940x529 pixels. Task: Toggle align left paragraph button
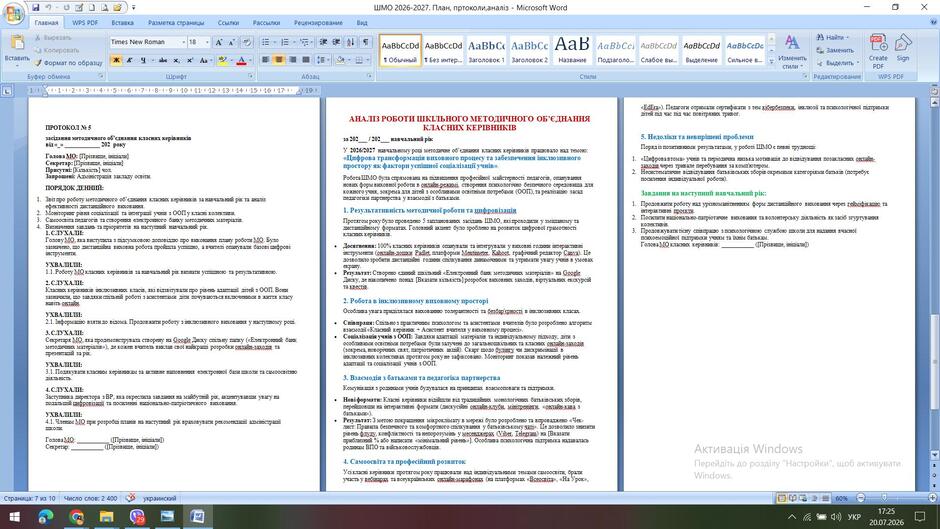coord(265,60)
